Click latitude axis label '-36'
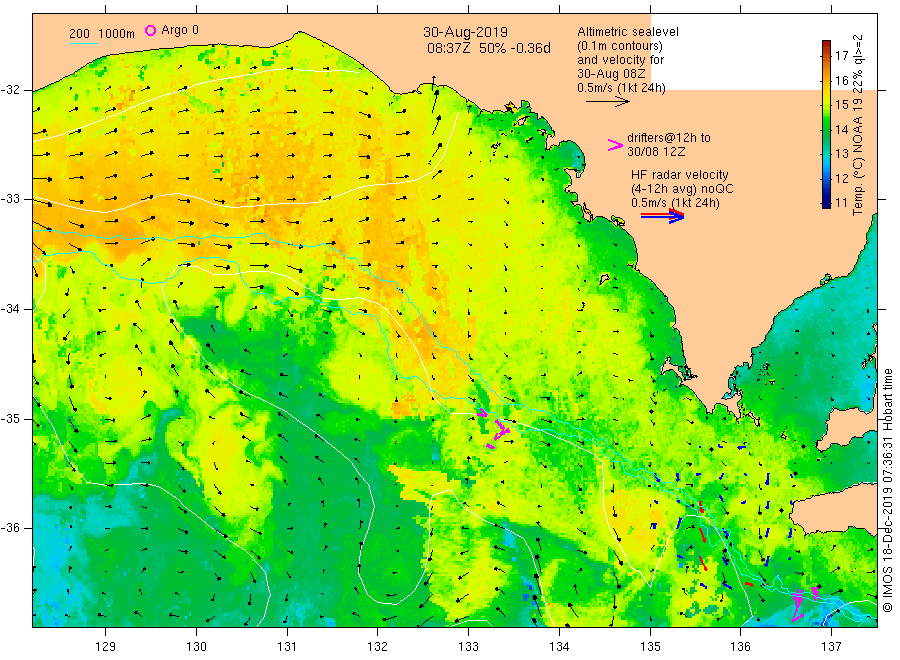Image resolution: width=900 pixels, height=660 pixels. coord(11,528)
